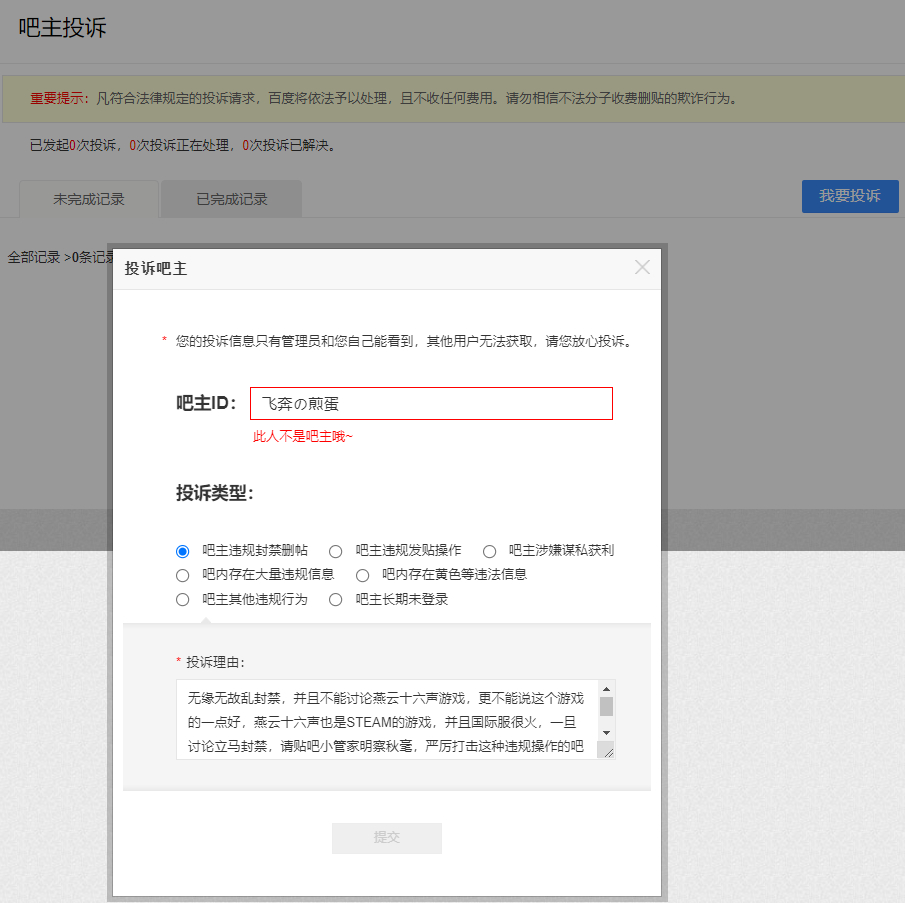Select the 吧主长期未登录 radio button
This screenshot has height=903, width=905.
pyautogui.click(x=336, y=600)
